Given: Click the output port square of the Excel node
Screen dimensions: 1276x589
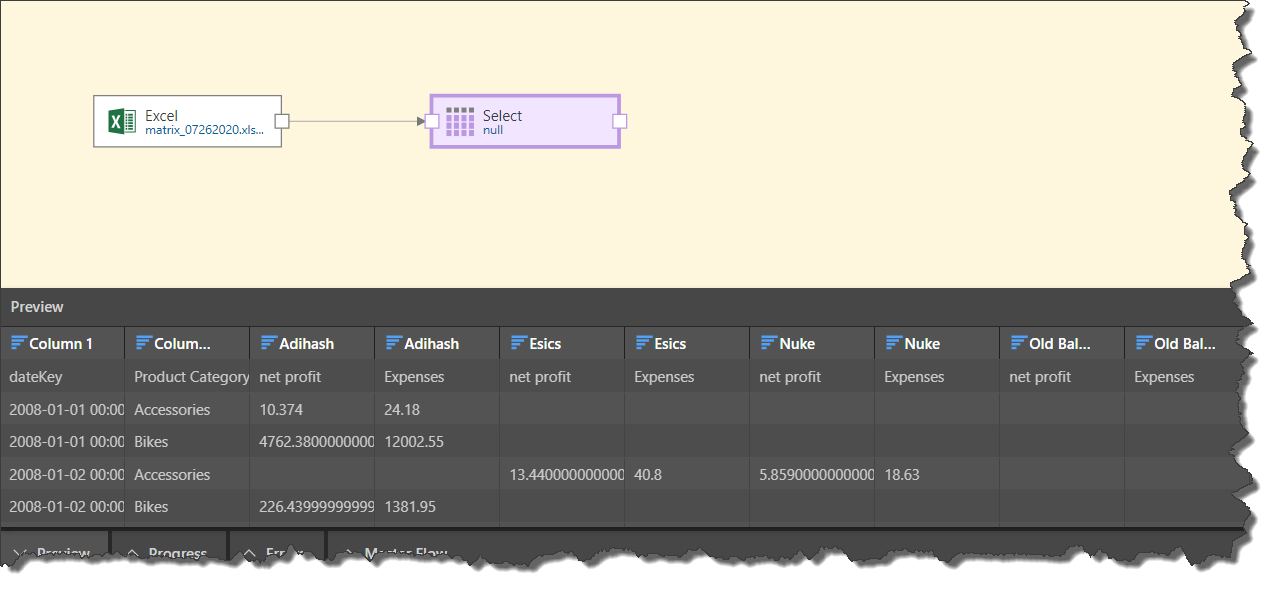Looking at the screenshot, I should 282,121.
